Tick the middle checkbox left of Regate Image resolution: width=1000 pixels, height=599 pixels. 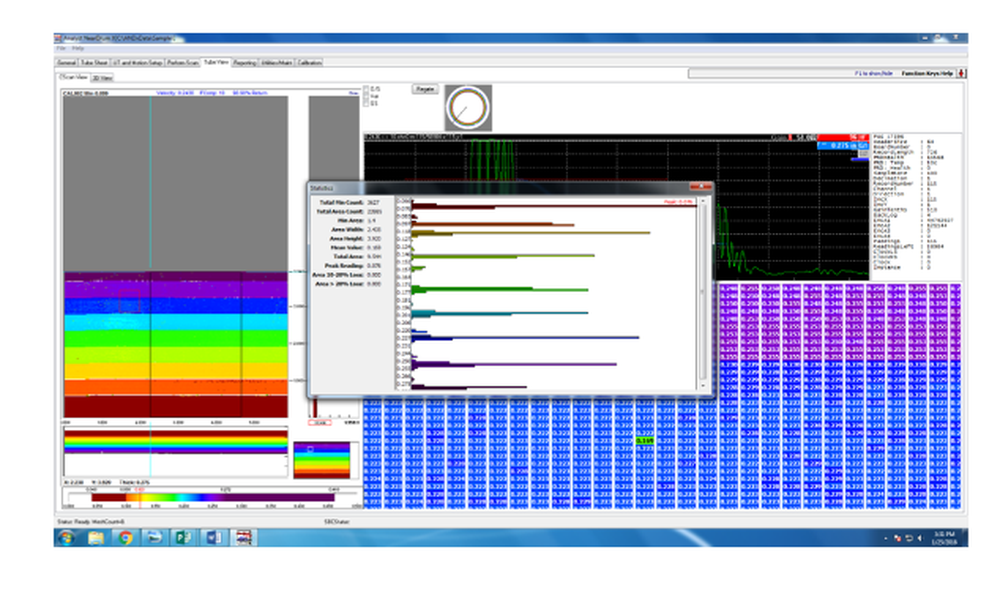[366, 96]
